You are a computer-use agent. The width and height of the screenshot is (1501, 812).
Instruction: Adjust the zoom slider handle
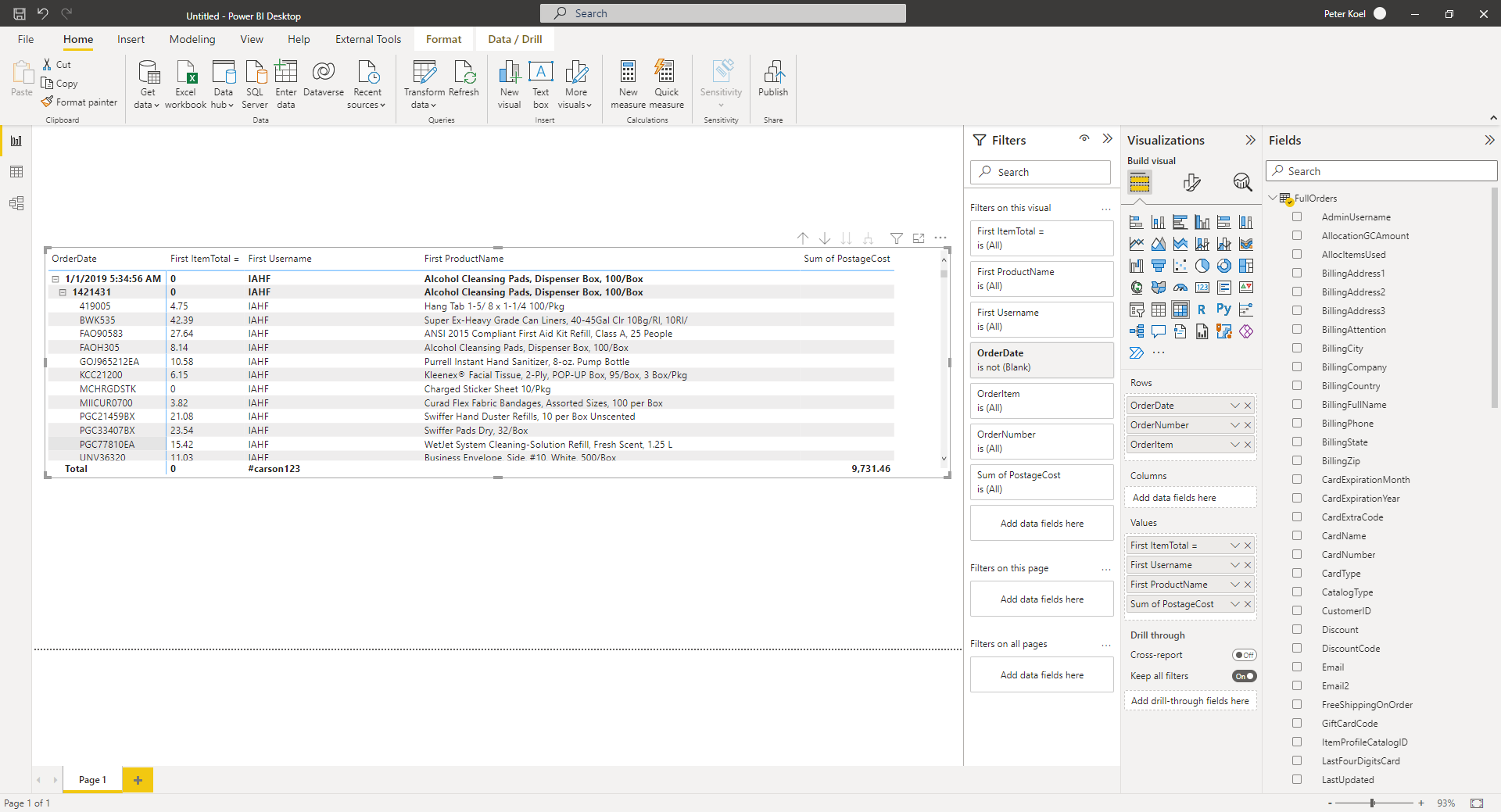click(1372, 803)
